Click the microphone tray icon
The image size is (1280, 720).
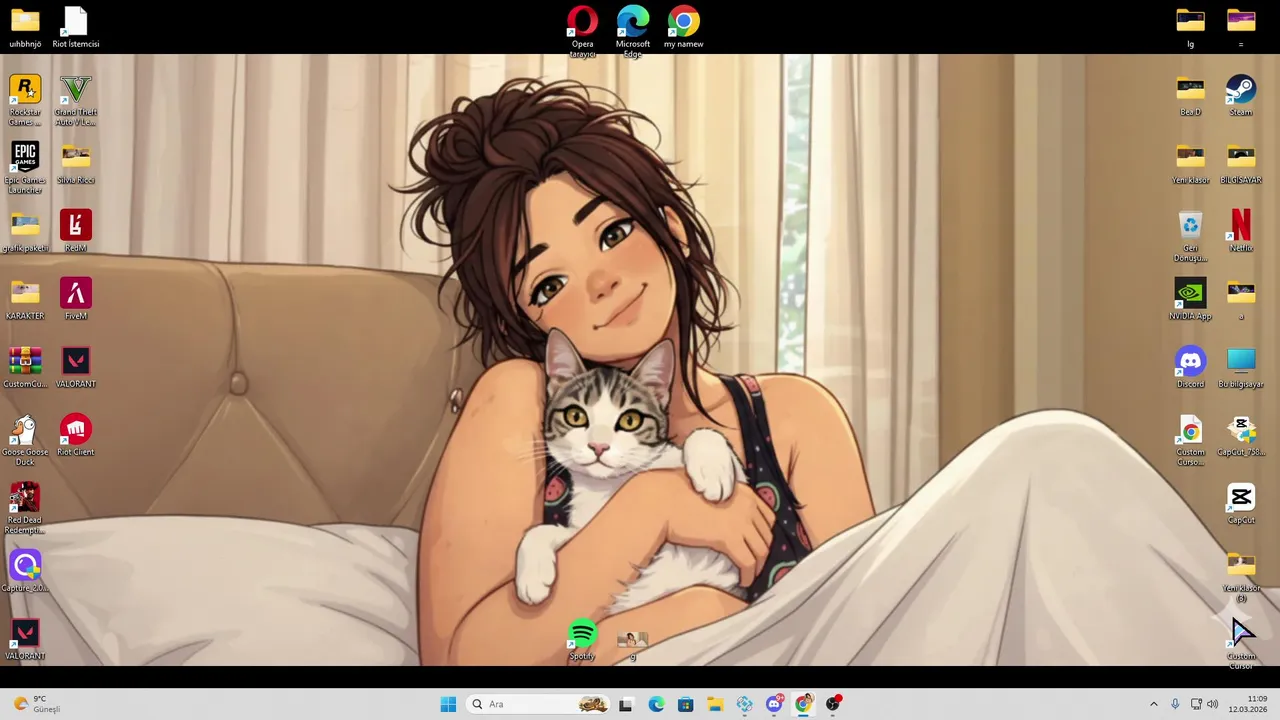click(x=1175, y=704)
